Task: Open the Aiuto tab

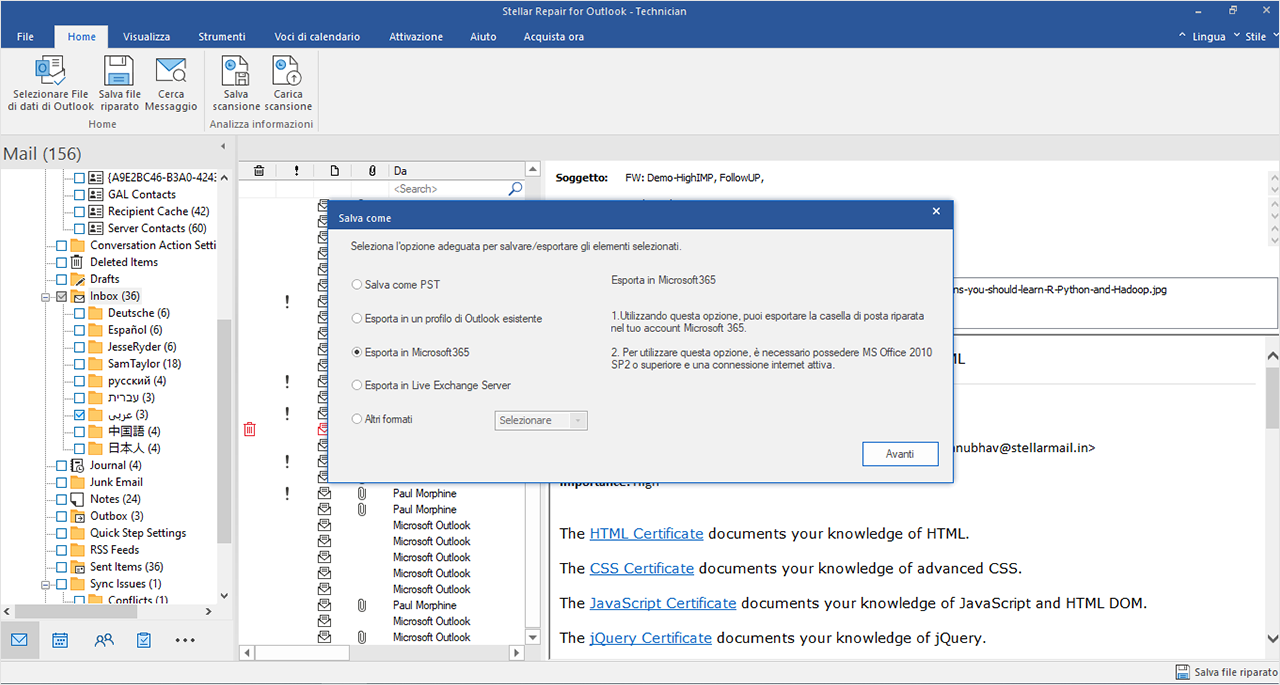Action: coord(483,36)
